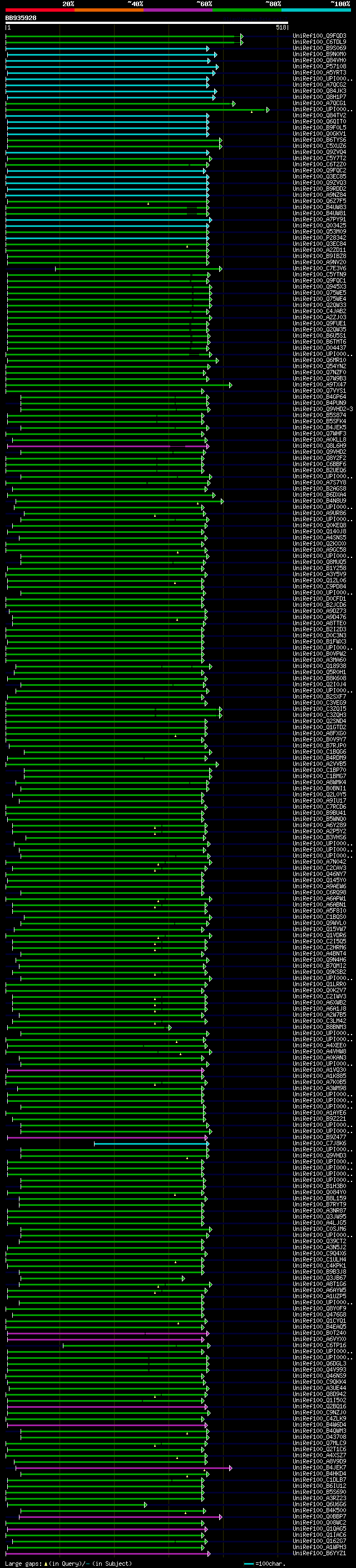Click the UniRef100_C7E3V6 label
The width and height of the screenshot is (356, 1568).
pos(319,269)
